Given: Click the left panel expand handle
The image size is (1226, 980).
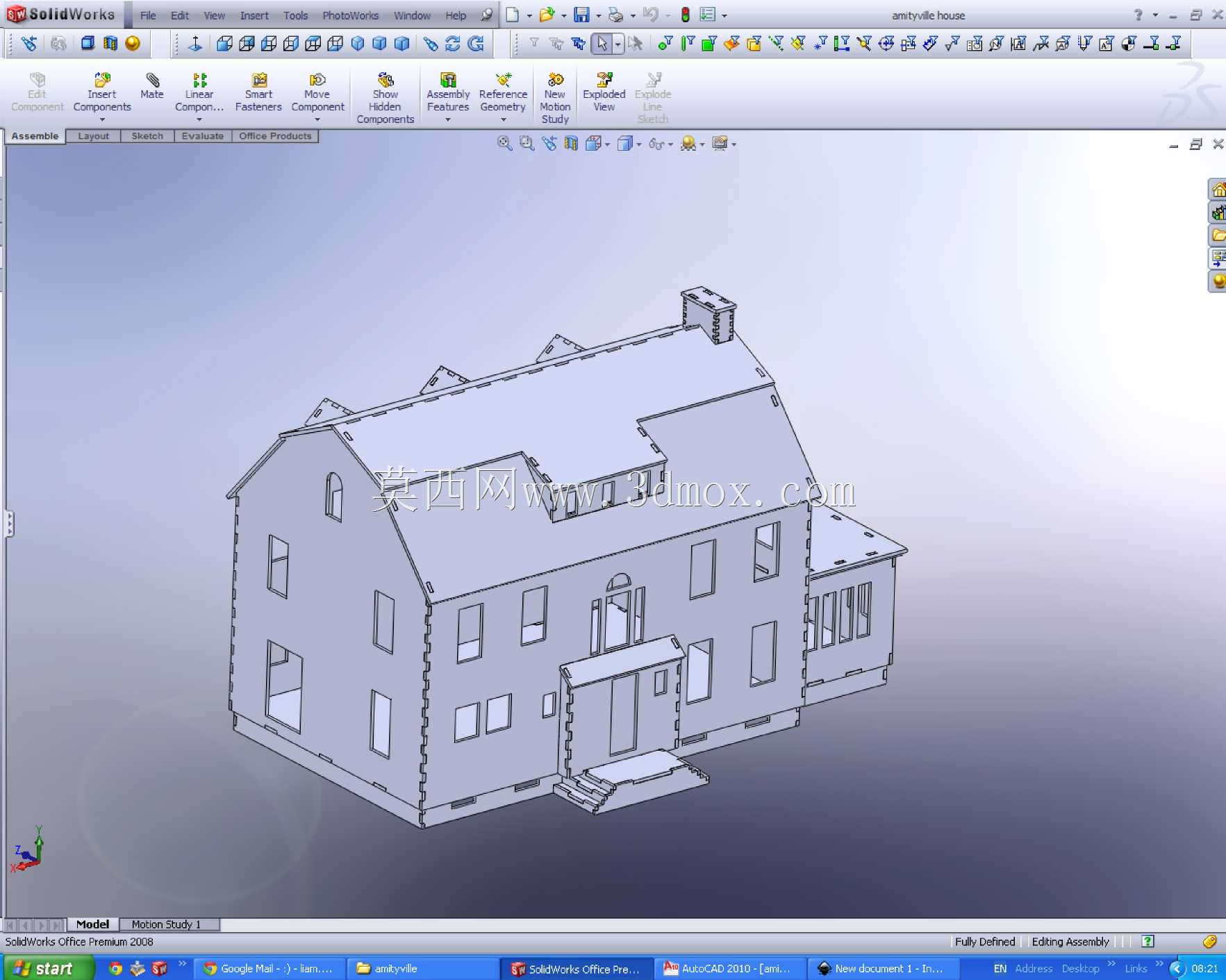Looking at the screenshot, I should [8, 524].
